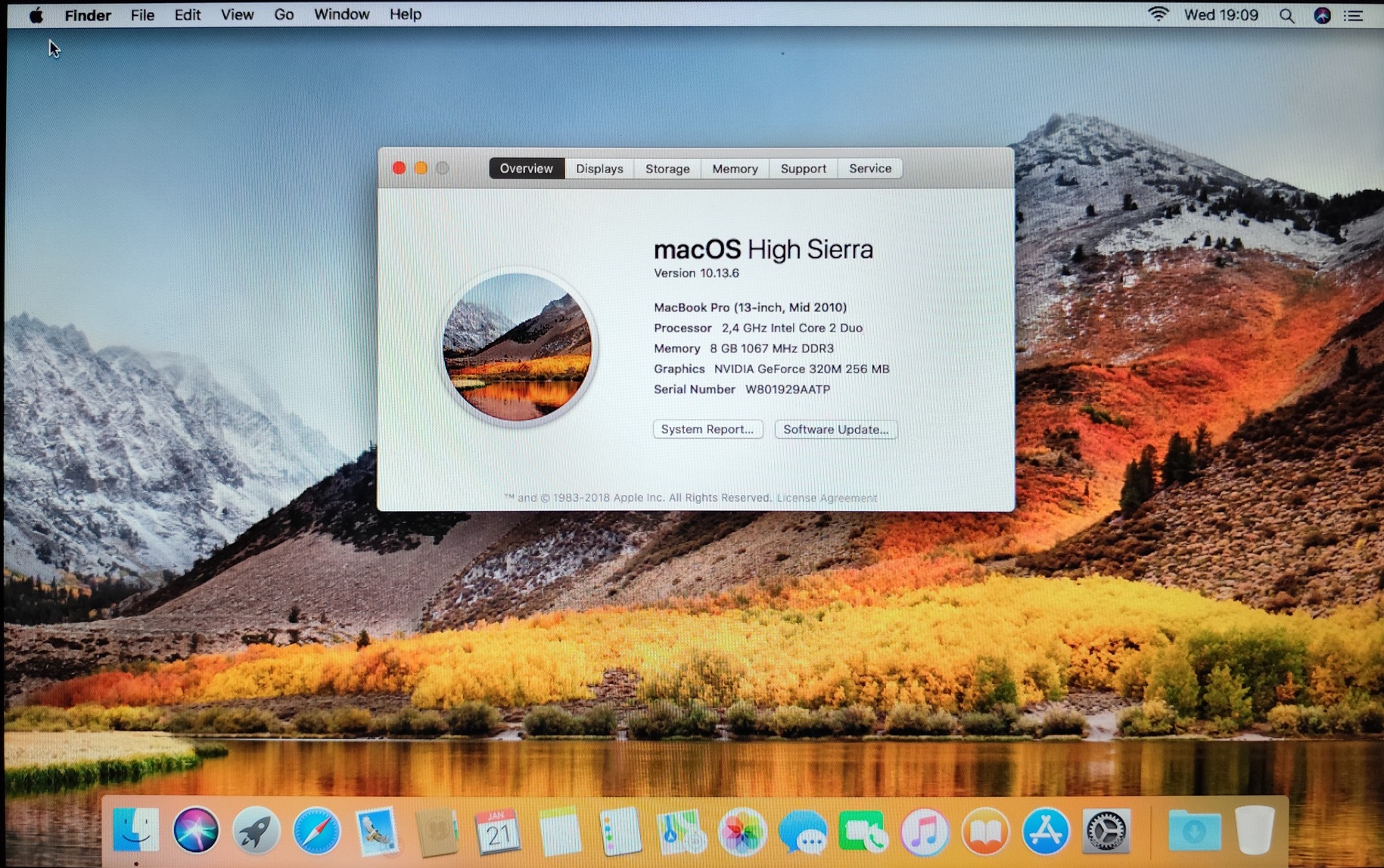The image size is (1384, 868).
Task: Open the License Agreement link
Action: (827, 498)
